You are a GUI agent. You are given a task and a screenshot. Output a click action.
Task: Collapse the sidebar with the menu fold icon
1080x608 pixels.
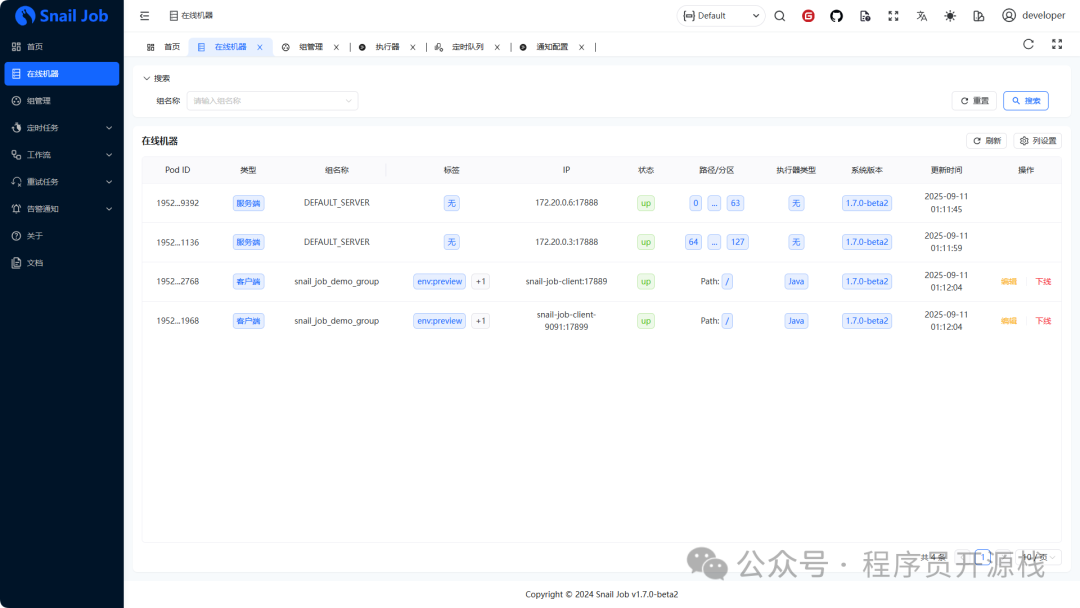pyautogui.click(x=145, y=16)
